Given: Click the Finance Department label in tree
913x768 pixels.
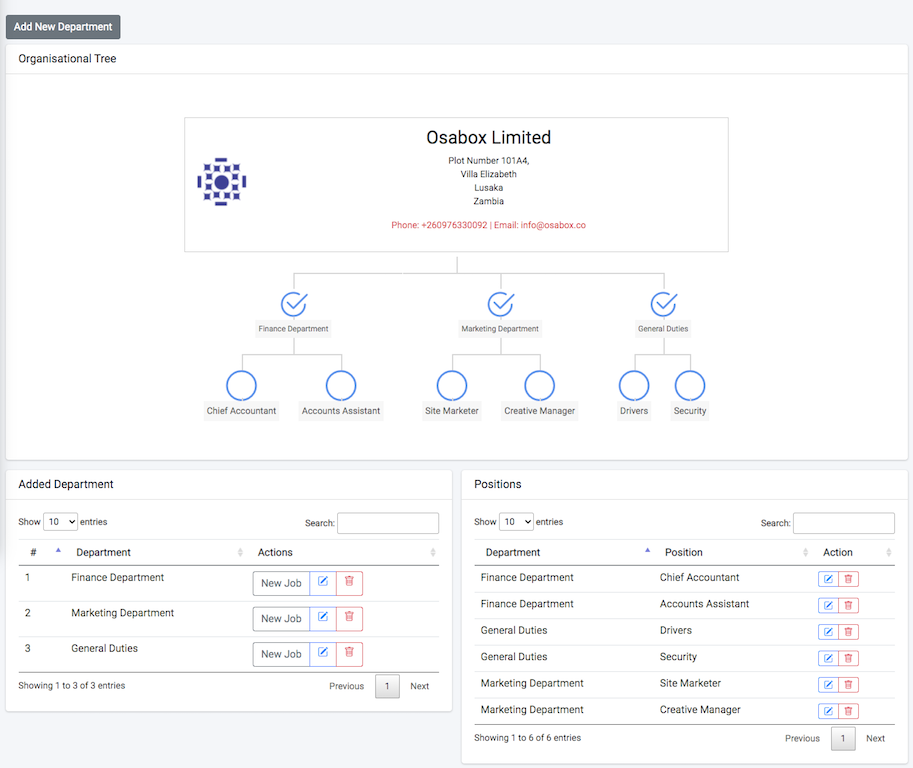Looking at the screenshot, I should click(x=293, y=329).
